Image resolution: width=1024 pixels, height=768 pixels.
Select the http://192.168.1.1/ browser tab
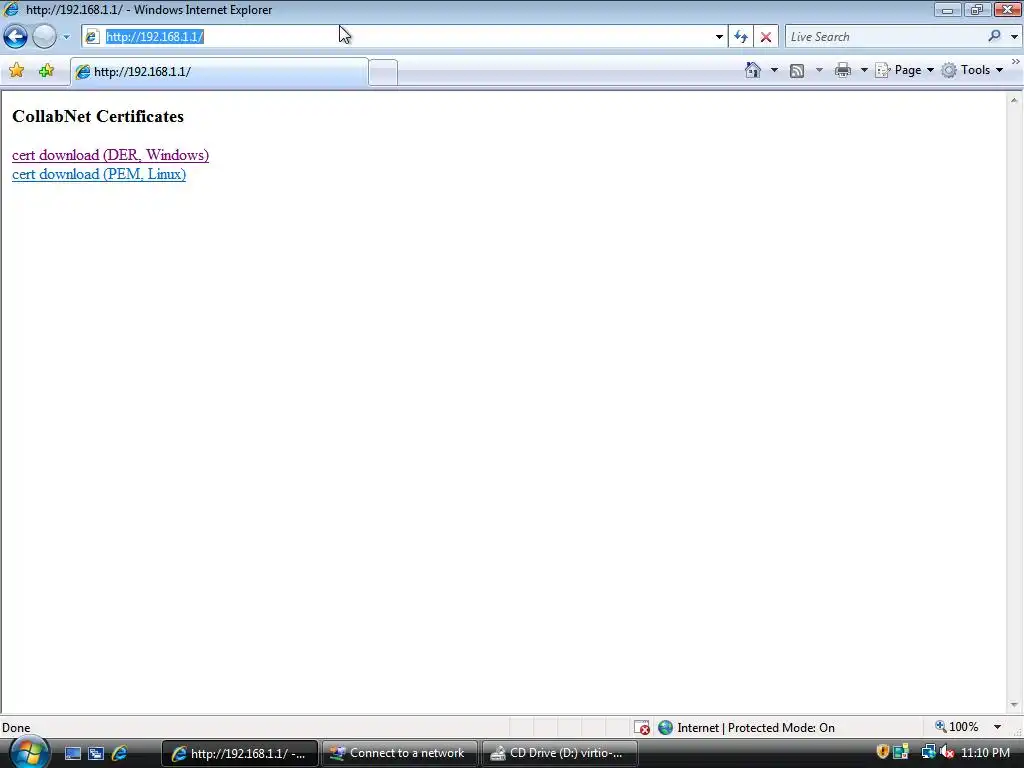click(219, 72)
